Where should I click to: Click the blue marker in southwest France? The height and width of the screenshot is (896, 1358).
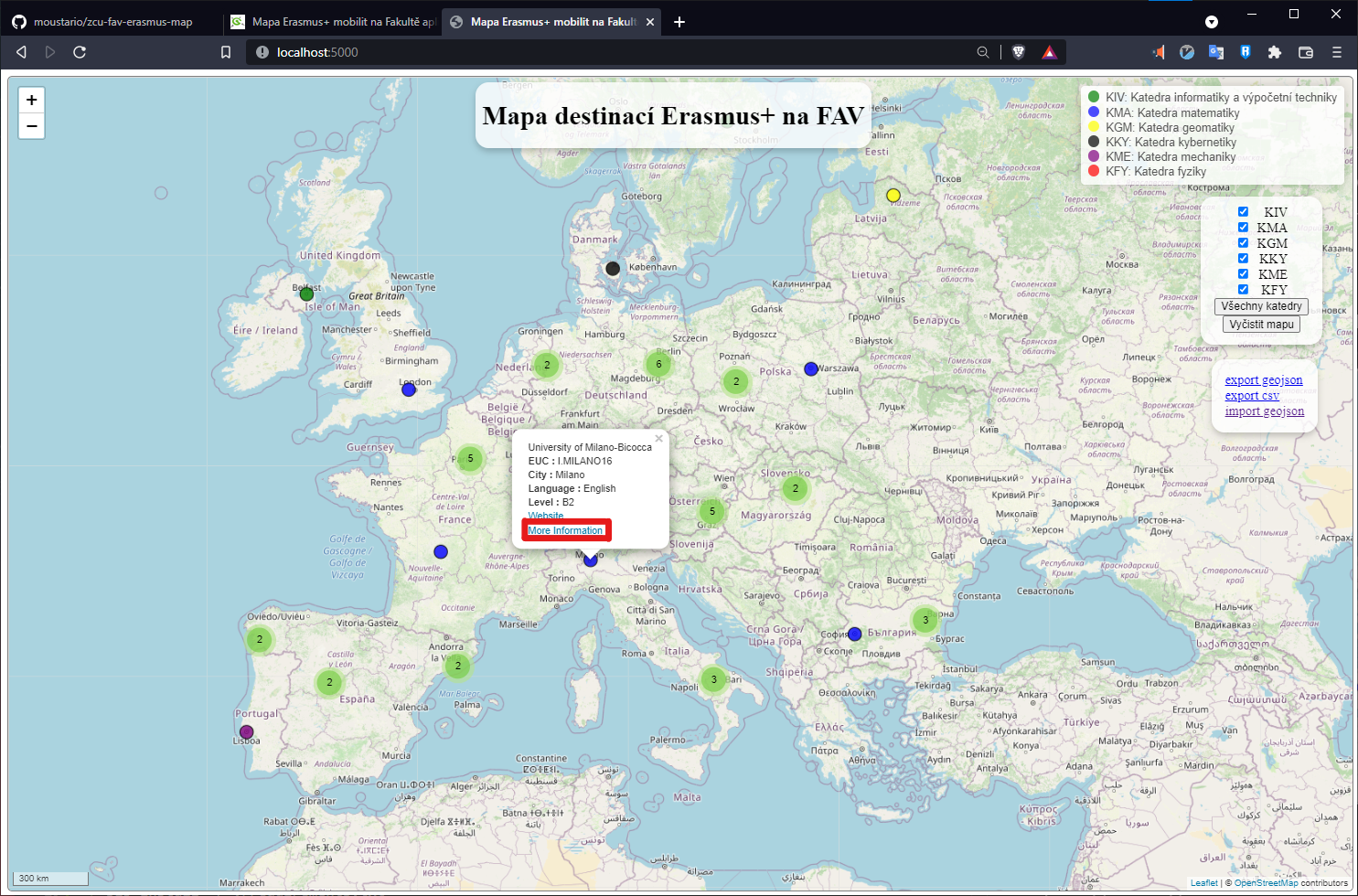tap(441, 552)
